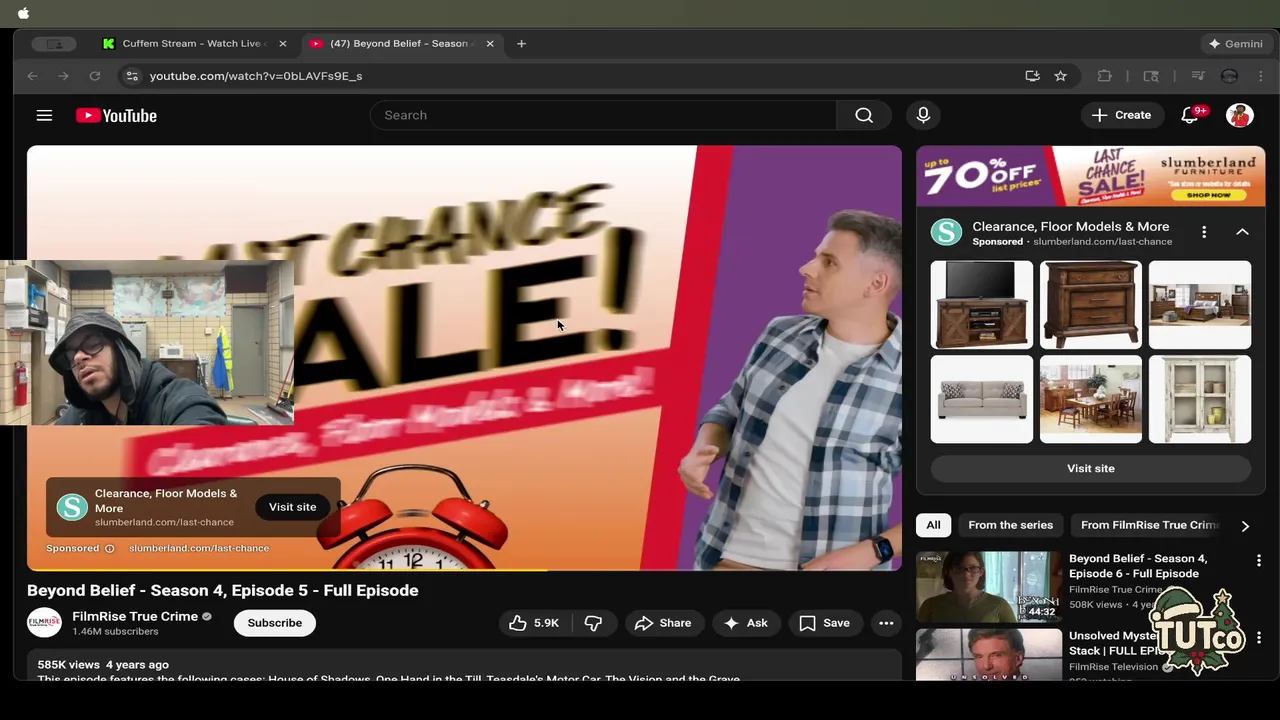
Task: Select the All filter chip
Action: point(933,525)
